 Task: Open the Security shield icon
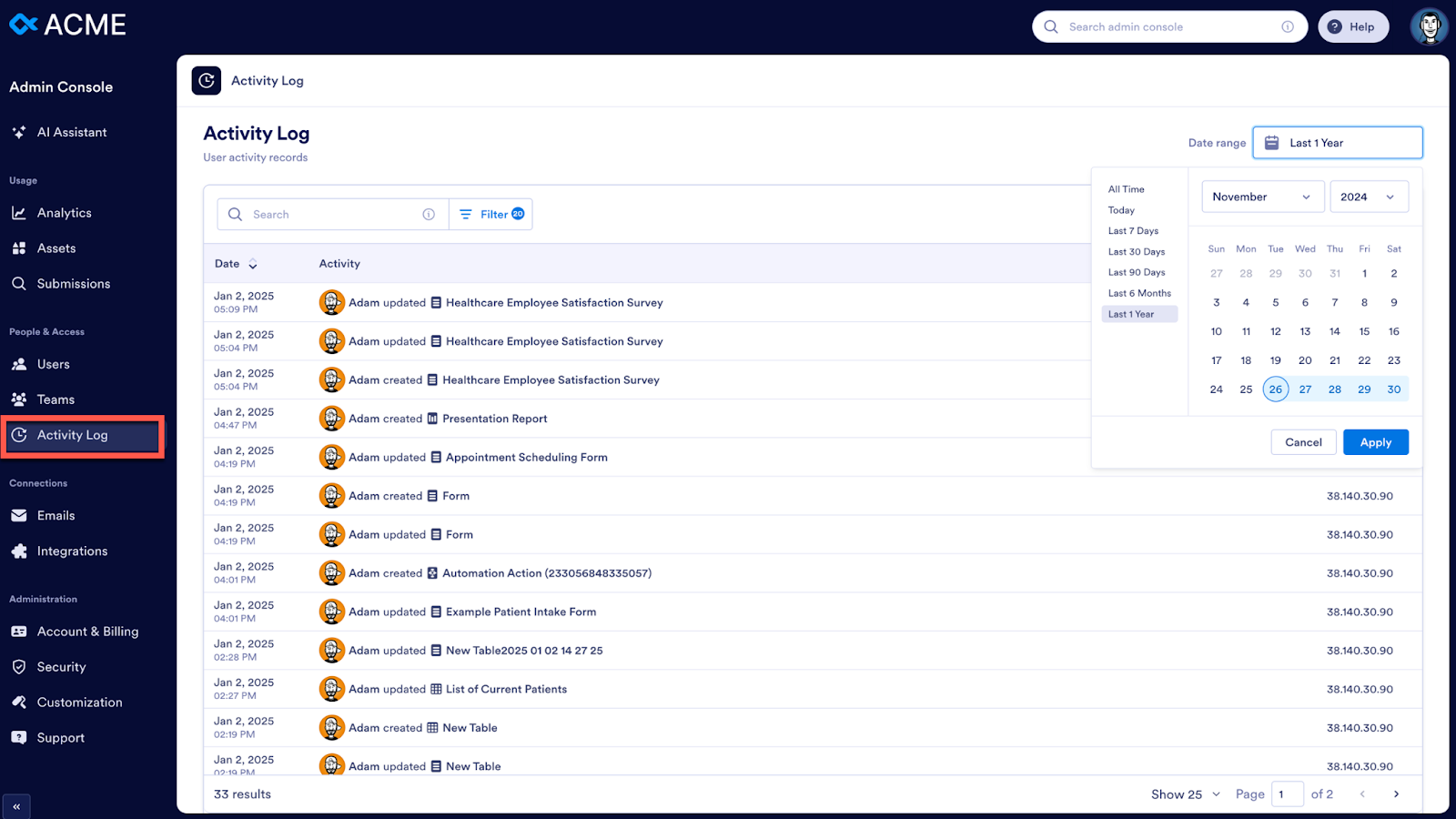(x=18, y=667)
